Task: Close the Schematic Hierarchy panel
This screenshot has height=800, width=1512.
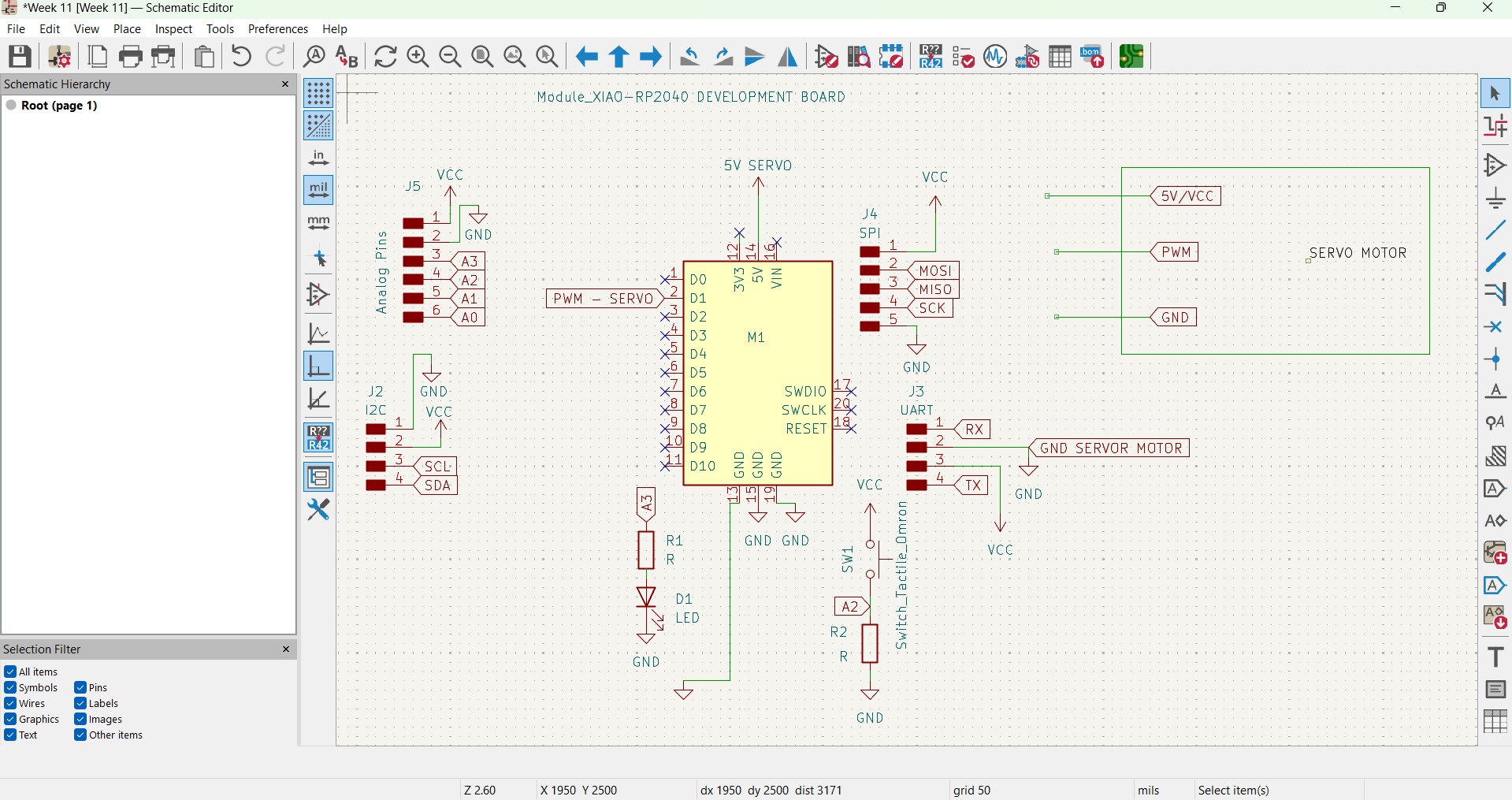Action: (284, 84)
